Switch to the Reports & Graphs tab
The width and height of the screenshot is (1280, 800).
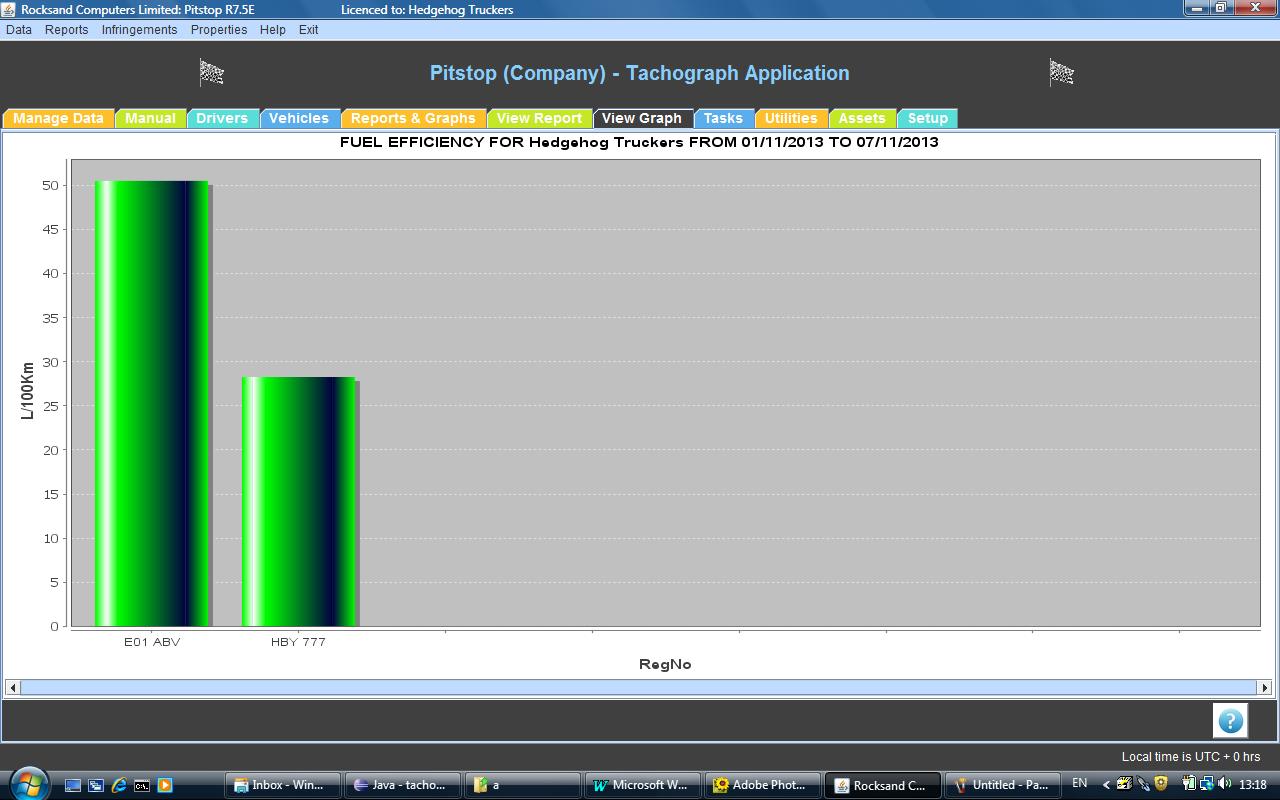413,118
